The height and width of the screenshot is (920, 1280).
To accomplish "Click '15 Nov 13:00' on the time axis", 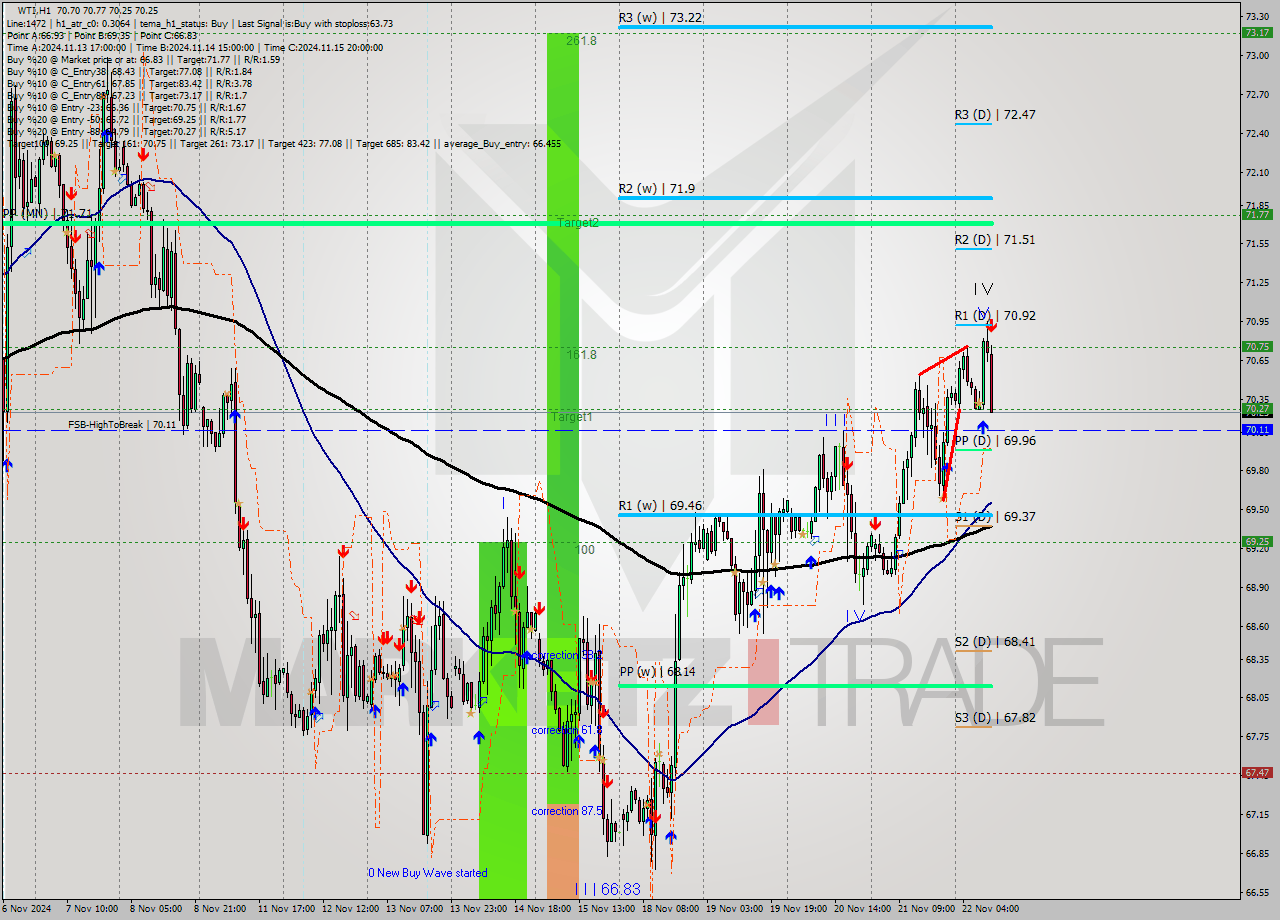I will coord(606,910).
